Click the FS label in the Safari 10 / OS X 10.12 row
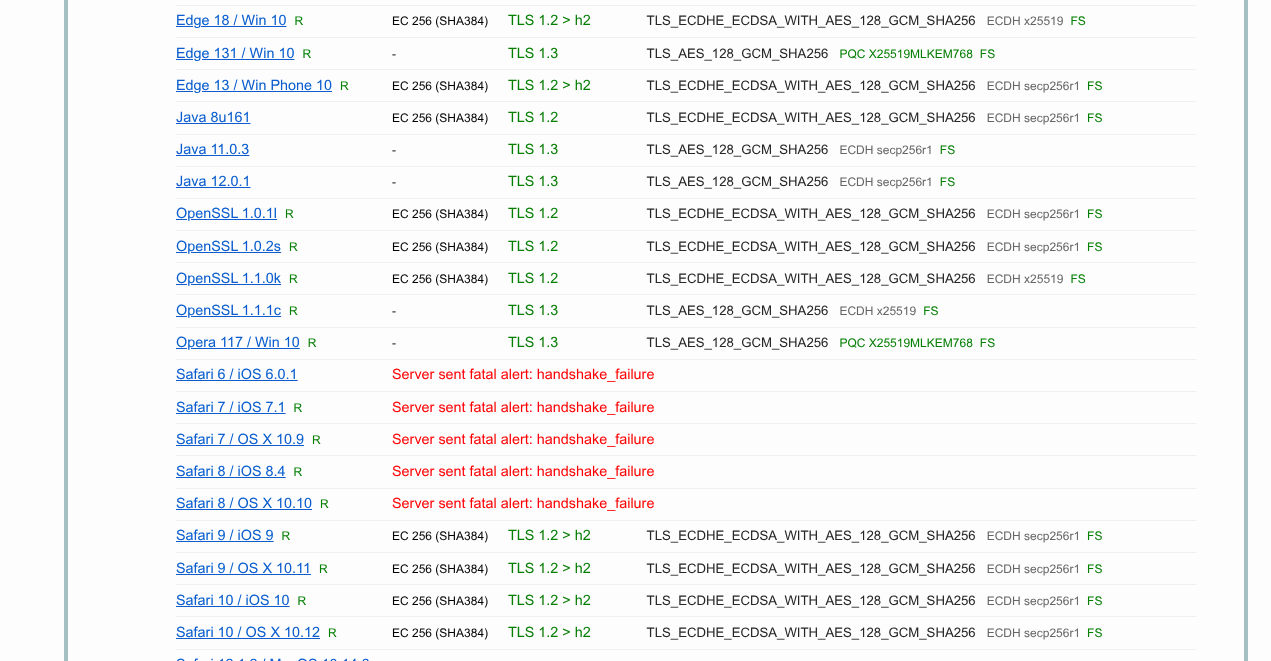 point(1095,633)
